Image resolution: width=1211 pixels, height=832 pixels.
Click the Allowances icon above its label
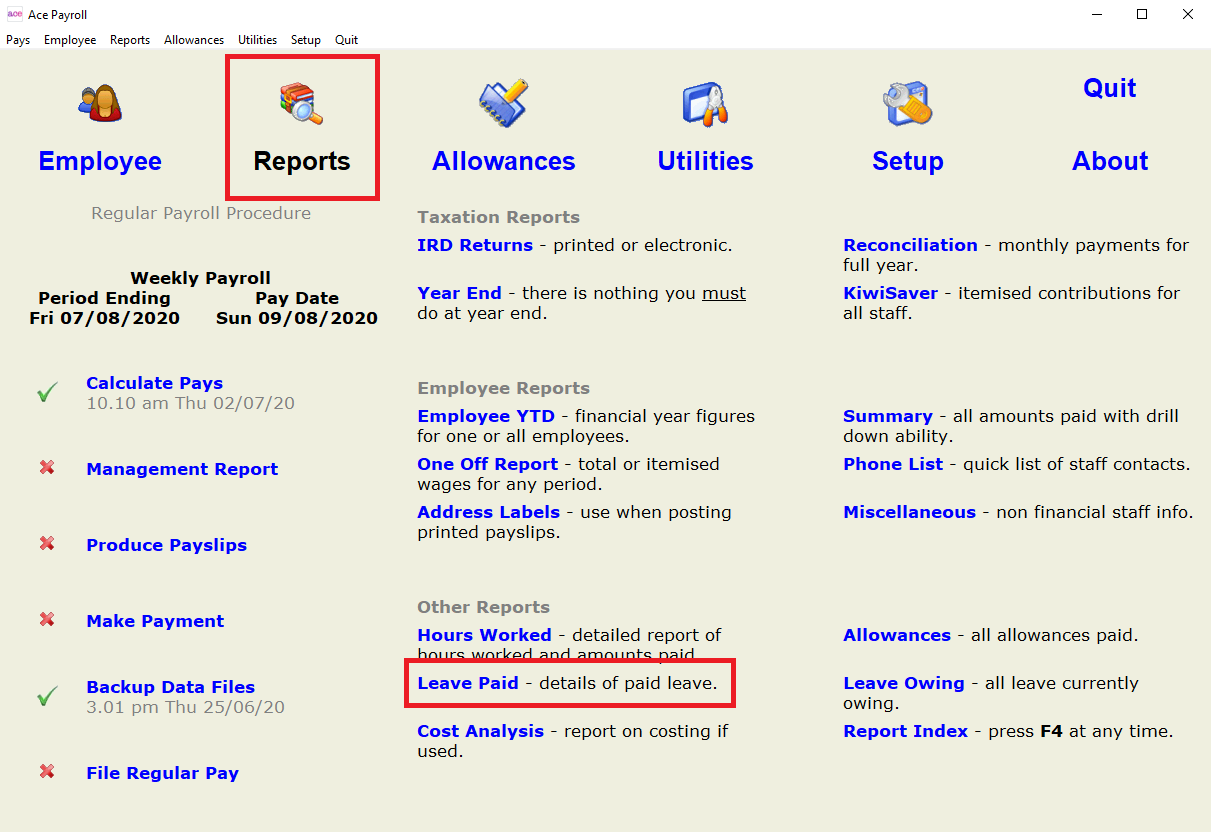coord(503,103)
